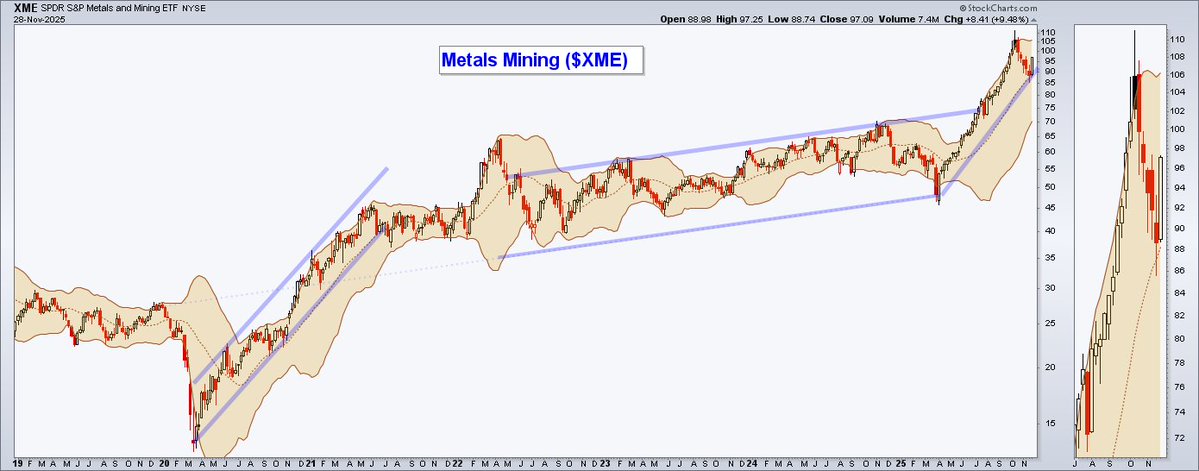Click the 'Metals Mining ($XME)' annotation box
Screen dimensions: 1199x471
point(541,60)
